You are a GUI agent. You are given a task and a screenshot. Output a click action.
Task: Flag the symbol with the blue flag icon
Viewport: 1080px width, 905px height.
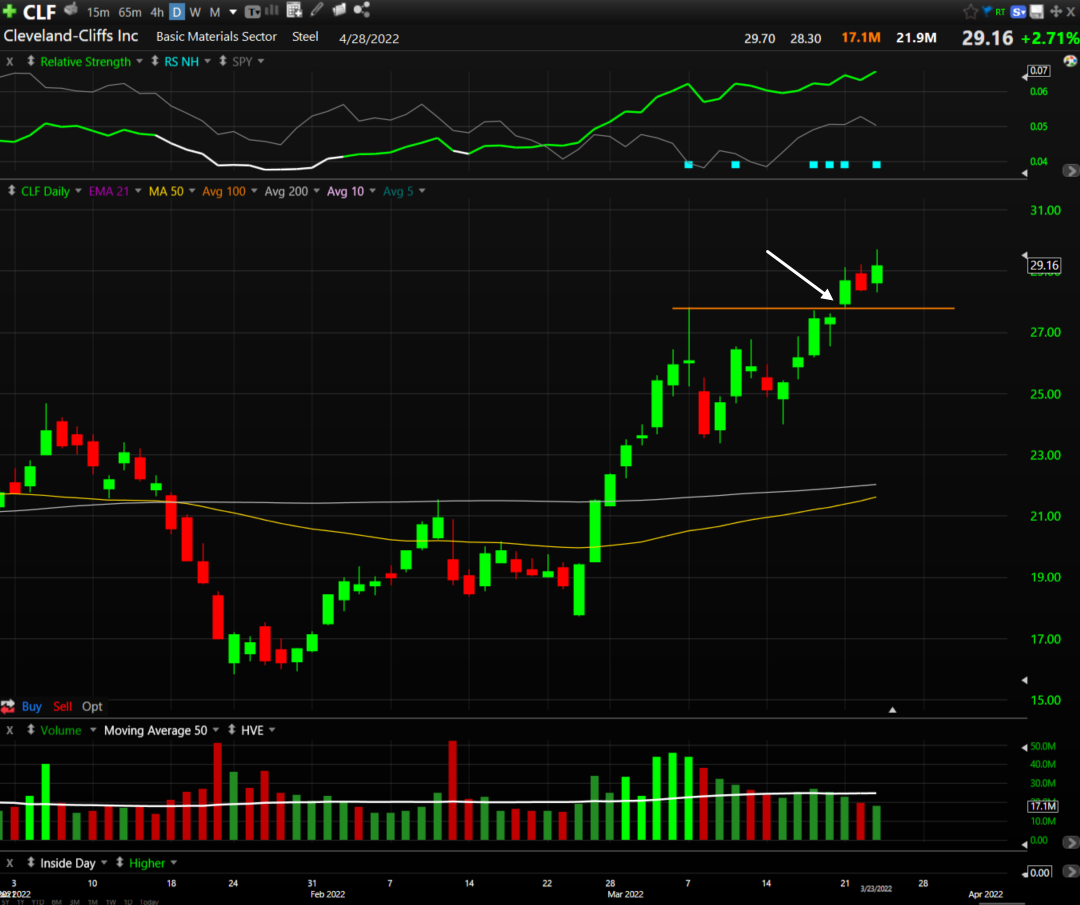coord(986,11)
